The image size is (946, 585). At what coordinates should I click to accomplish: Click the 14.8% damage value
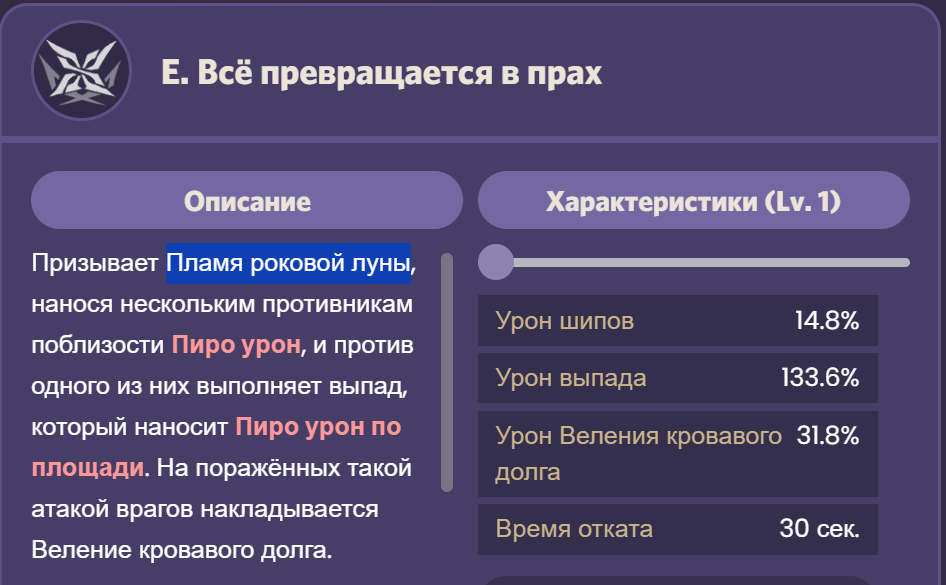[x=827, y=321]
